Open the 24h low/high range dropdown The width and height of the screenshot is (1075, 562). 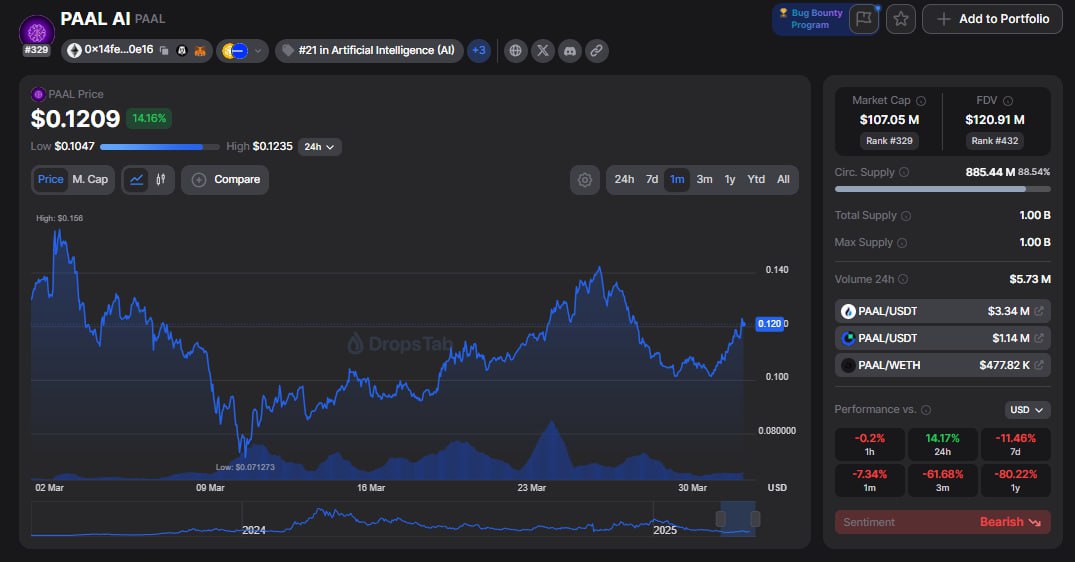click(319, 147)
